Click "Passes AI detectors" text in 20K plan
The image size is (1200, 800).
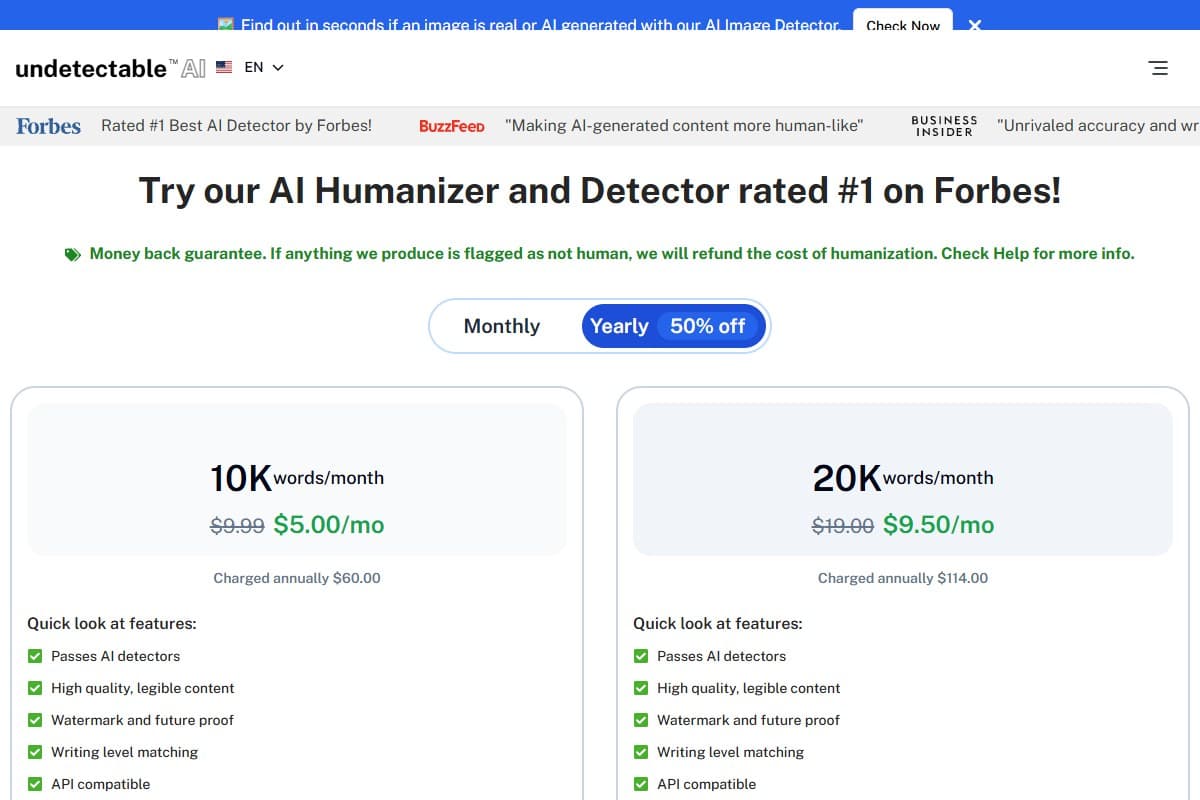(722, 656)
